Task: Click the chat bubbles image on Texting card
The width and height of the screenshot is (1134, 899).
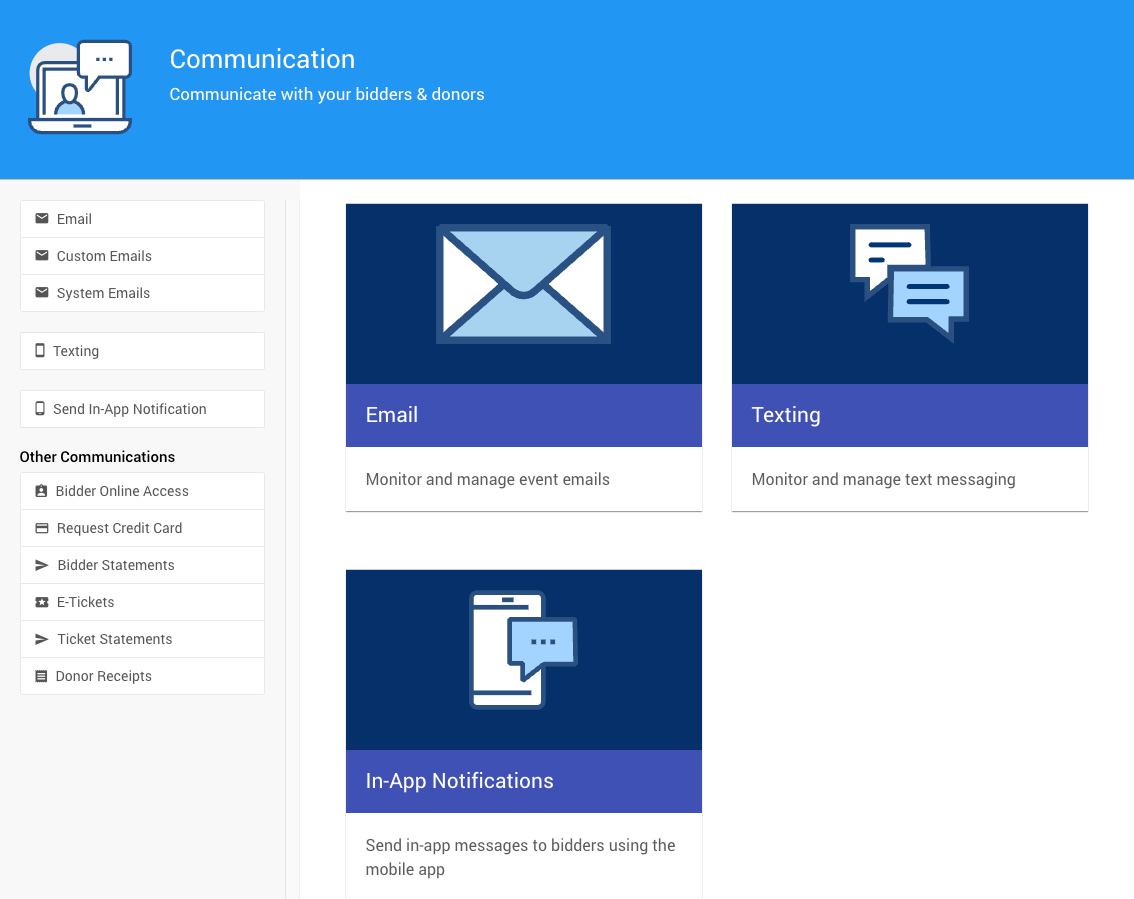Action: 909,283
